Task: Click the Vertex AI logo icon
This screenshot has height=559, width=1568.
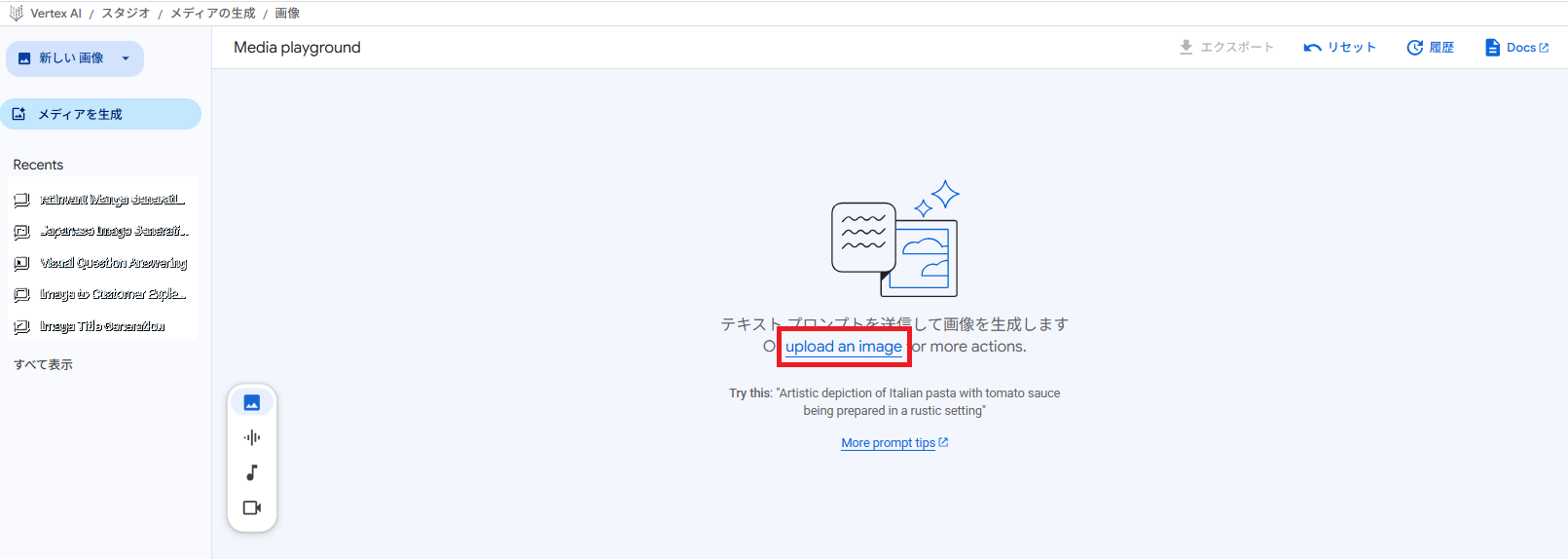Action: tap(16, 13)
